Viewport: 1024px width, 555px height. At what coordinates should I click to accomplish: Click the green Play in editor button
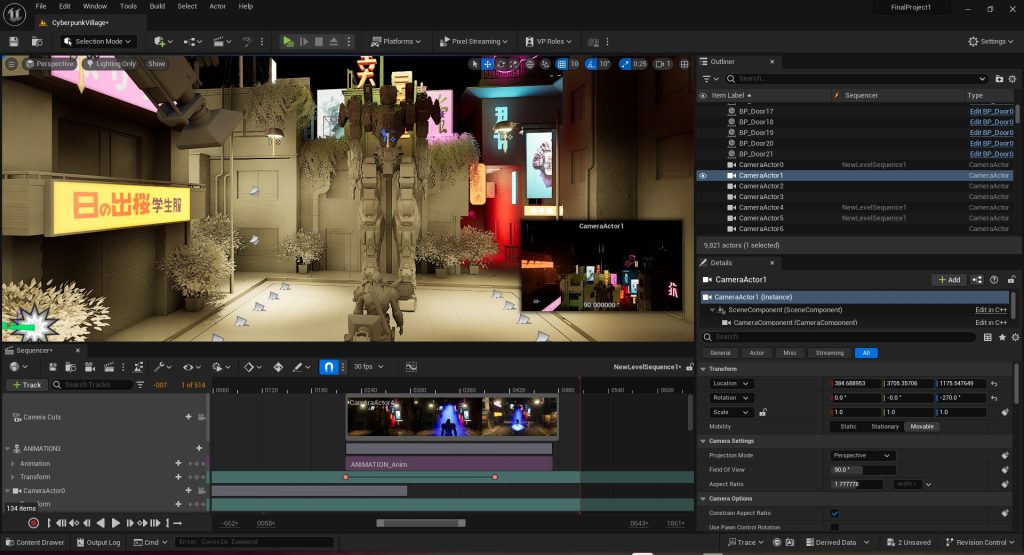288,41
